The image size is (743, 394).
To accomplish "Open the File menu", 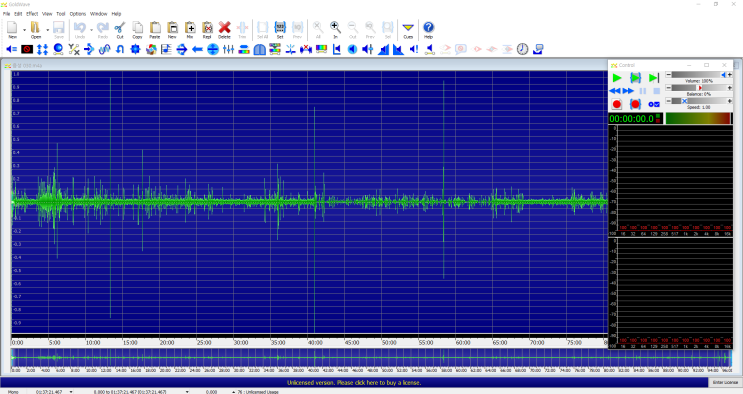I will (x=7, y=14).
